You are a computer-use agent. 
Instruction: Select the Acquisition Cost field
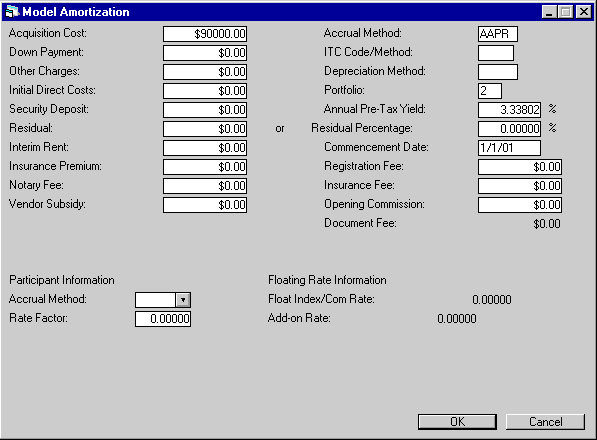pyautogui.click(x=205, y=34)
